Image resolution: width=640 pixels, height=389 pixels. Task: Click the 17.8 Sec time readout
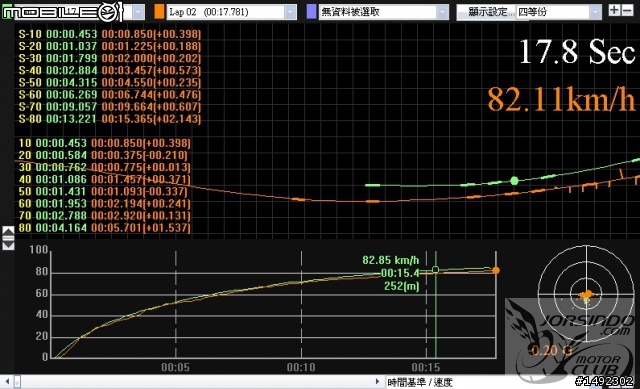point(577,52)
